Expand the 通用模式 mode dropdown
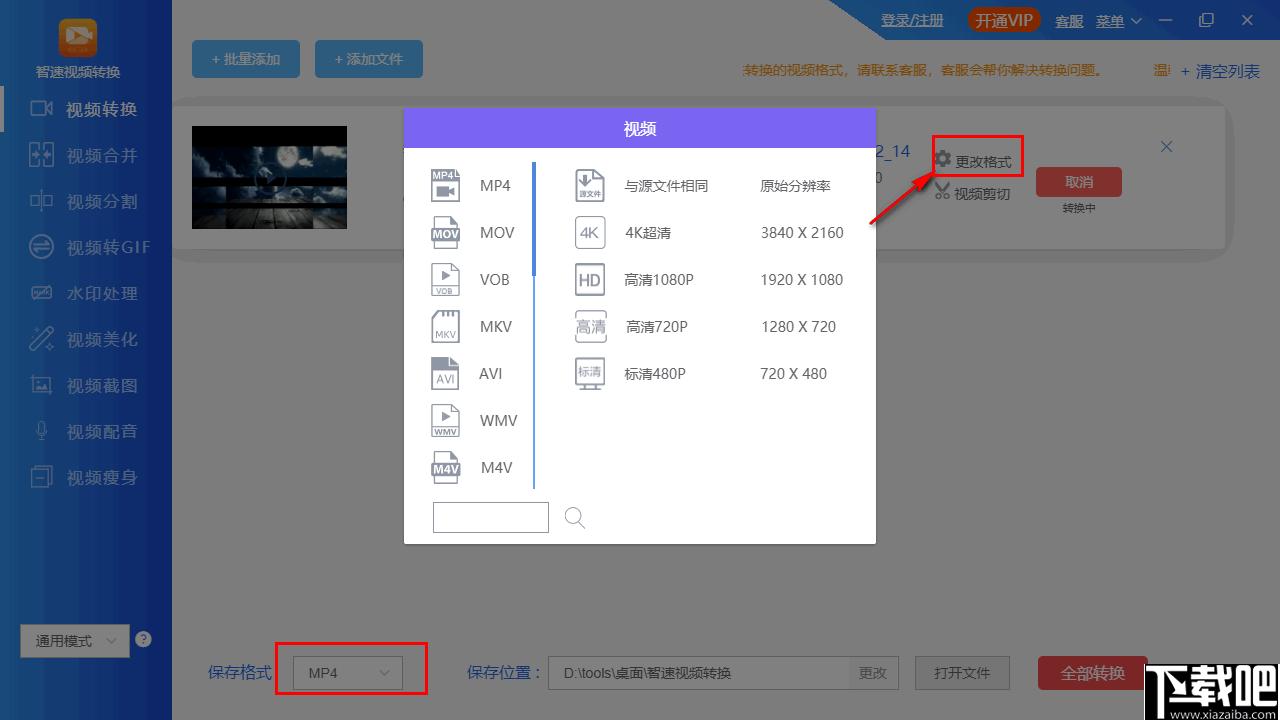 [x=75, y=641]
